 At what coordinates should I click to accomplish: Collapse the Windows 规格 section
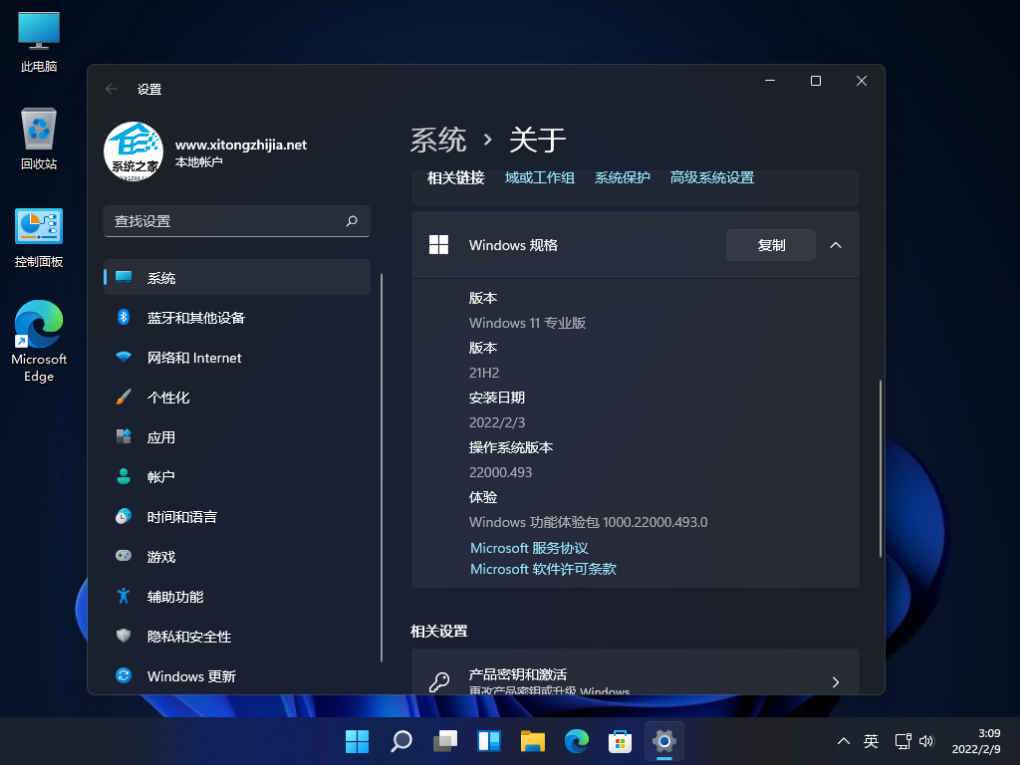(x=835, y=244)
